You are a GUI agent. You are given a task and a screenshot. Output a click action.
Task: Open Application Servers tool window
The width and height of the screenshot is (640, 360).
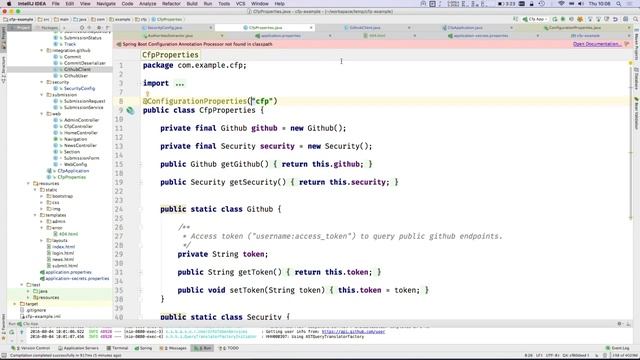79,348
